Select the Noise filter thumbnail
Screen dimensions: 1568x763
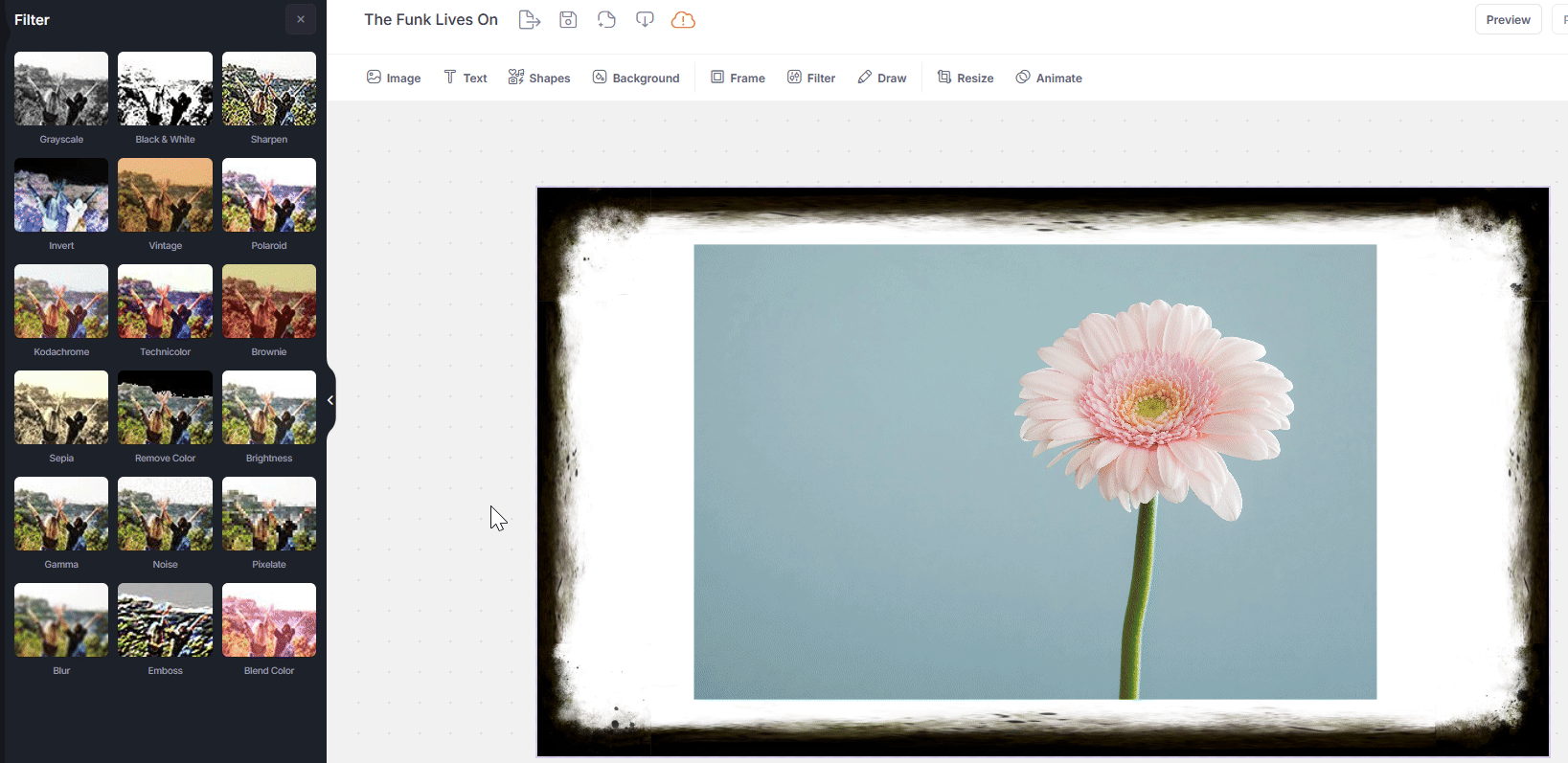[x=165, y=514]
